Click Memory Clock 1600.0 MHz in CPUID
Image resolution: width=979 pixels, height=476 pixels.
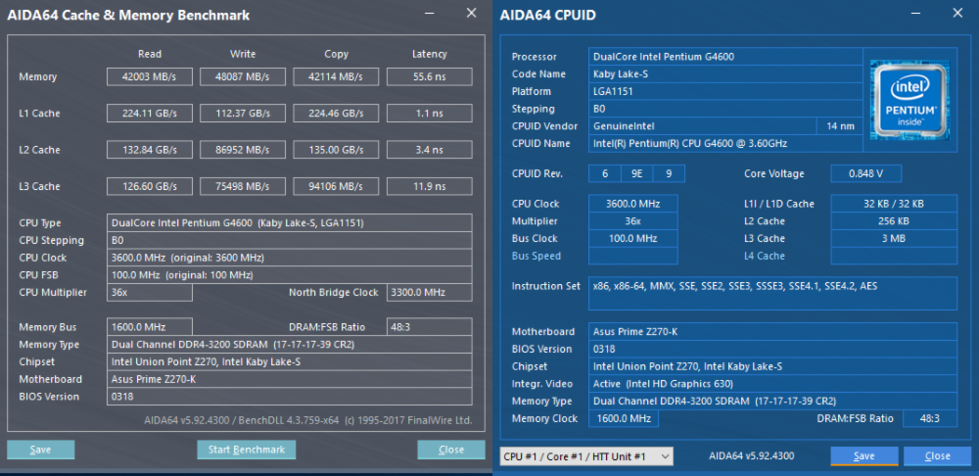[623, 419]
